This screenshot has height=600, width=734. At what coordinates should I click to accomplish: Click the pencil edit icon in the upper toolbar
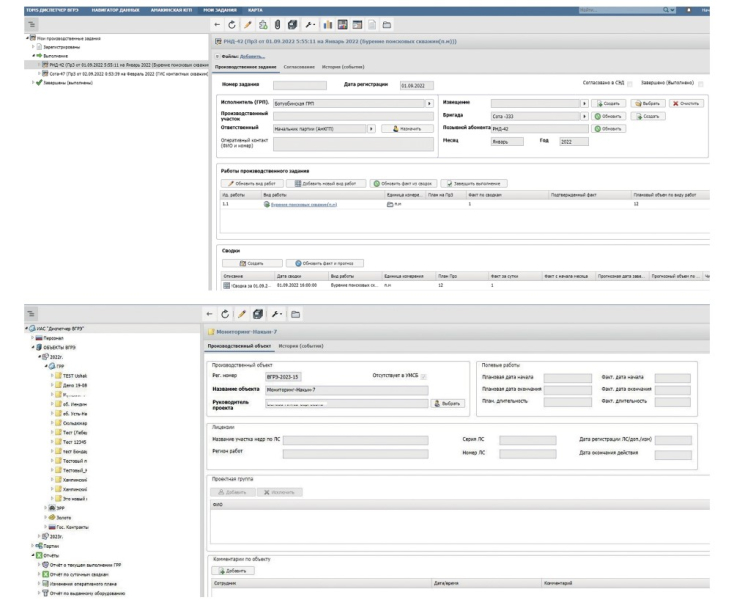click(x=248, y=25)
